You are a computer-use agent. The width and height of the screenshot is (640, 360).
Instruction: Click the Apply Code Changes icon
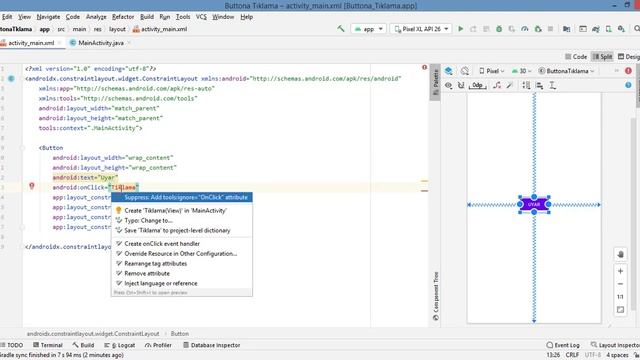[x=486, y=29]
